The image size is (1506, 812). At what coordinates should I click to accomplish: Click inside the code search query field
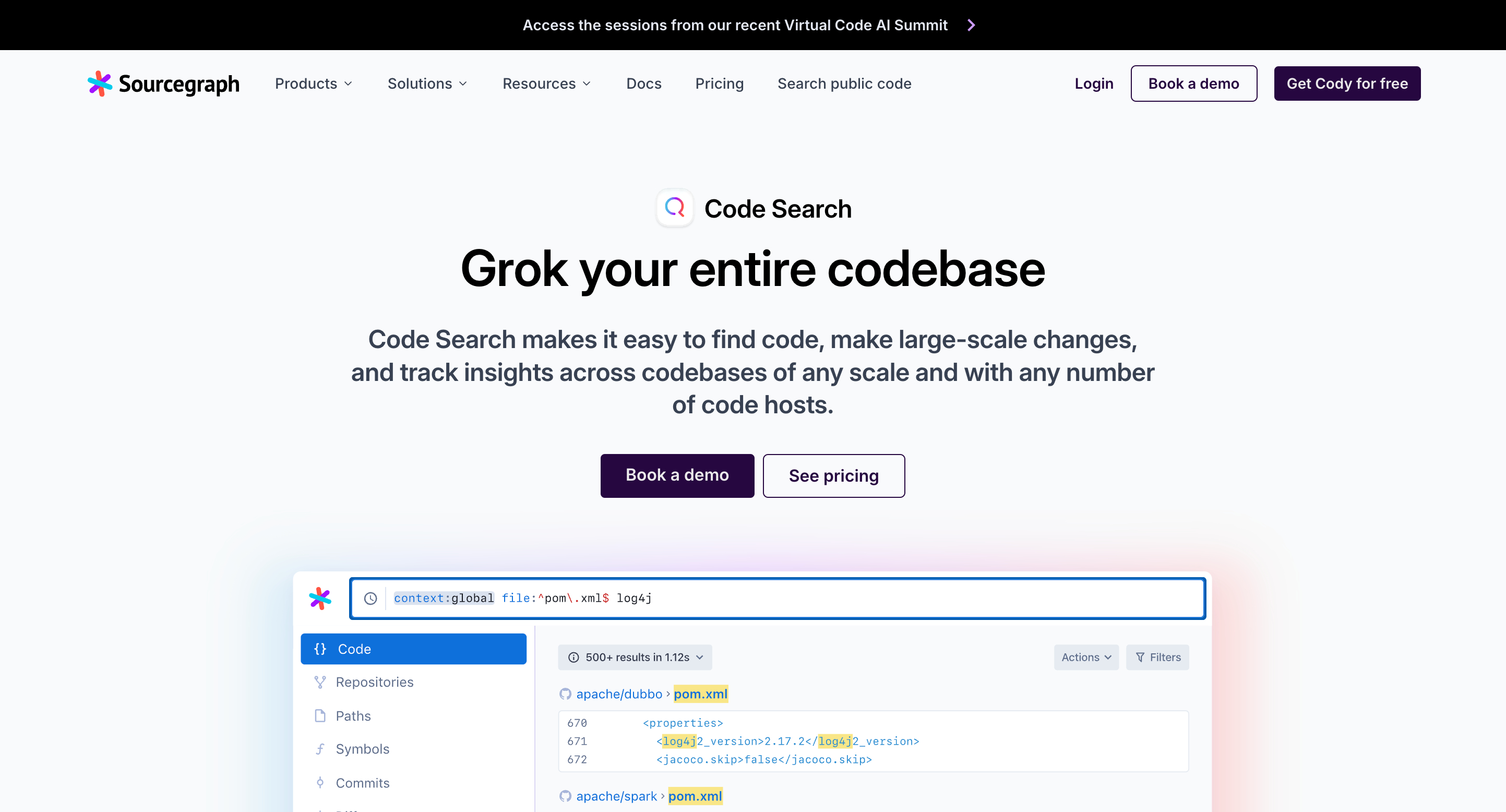coord(777,598)
